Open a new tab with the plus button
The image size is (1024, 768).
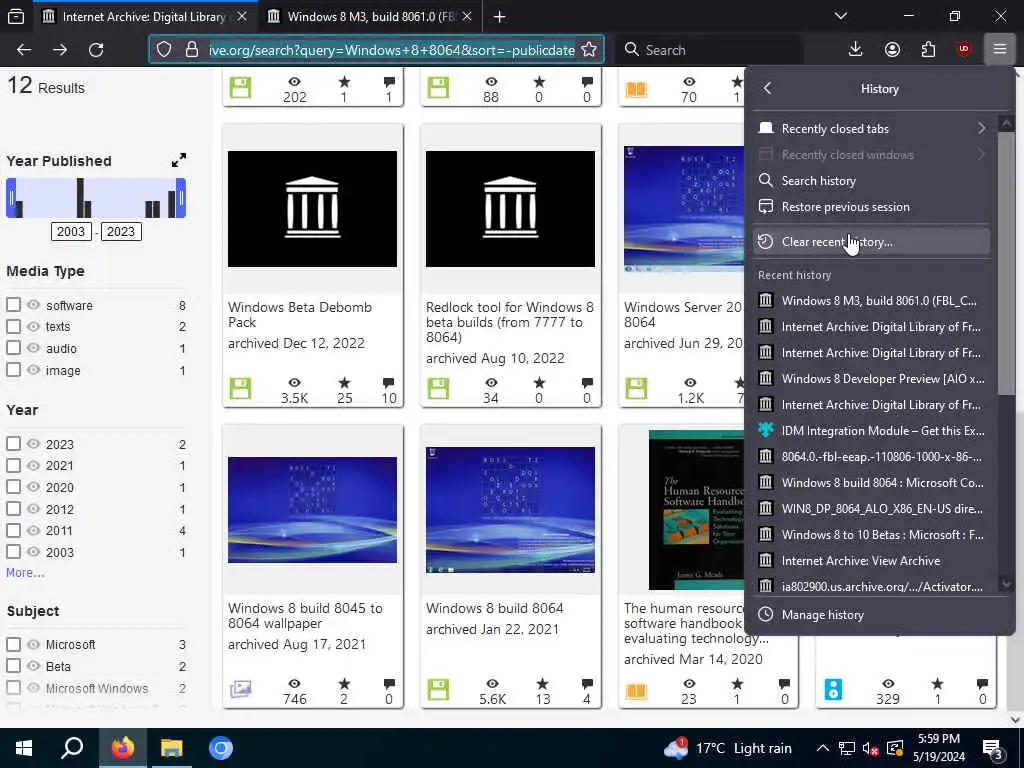pos(500,17)
